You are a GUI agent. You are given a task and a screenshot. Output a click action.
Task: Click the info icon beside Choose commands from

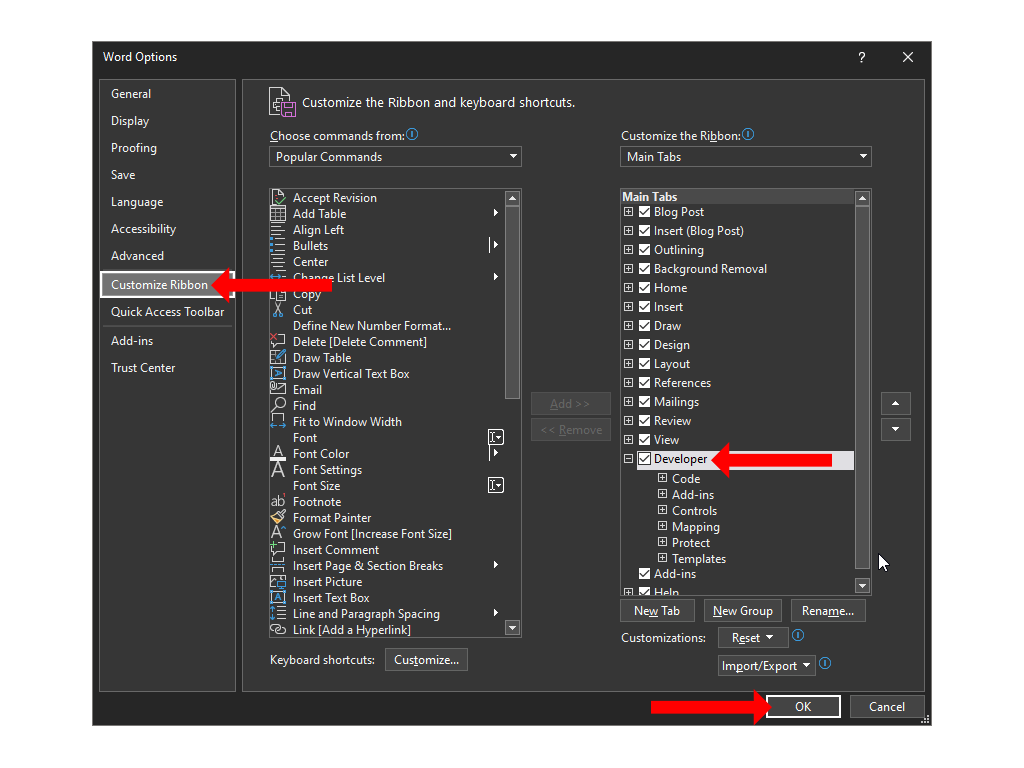[x=412, y=135]
